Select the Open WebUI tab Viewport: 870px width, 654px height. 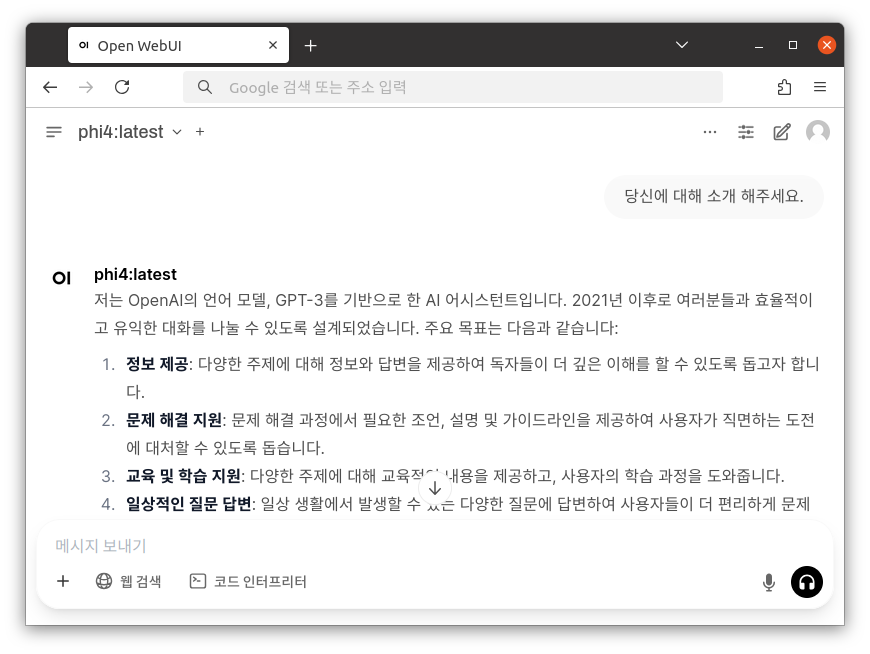(x=178, y=45)
